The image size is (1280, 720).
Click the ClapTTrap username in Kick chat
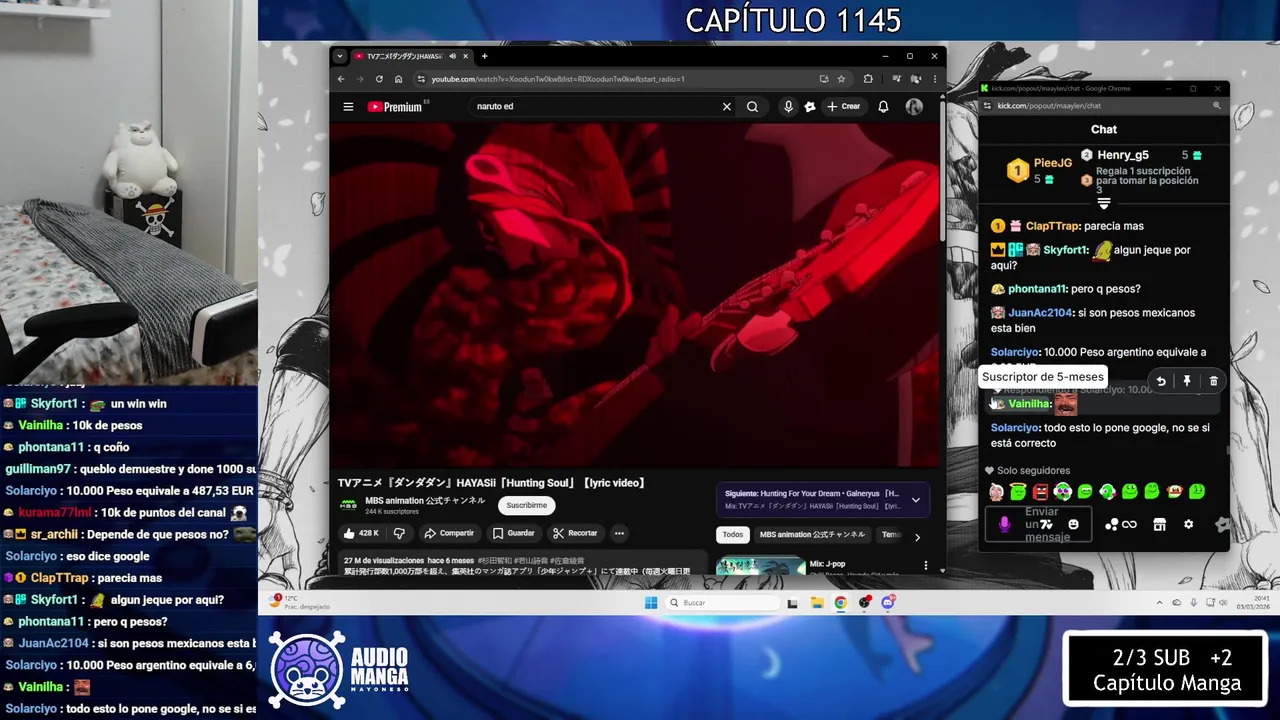coord(1053,226)
